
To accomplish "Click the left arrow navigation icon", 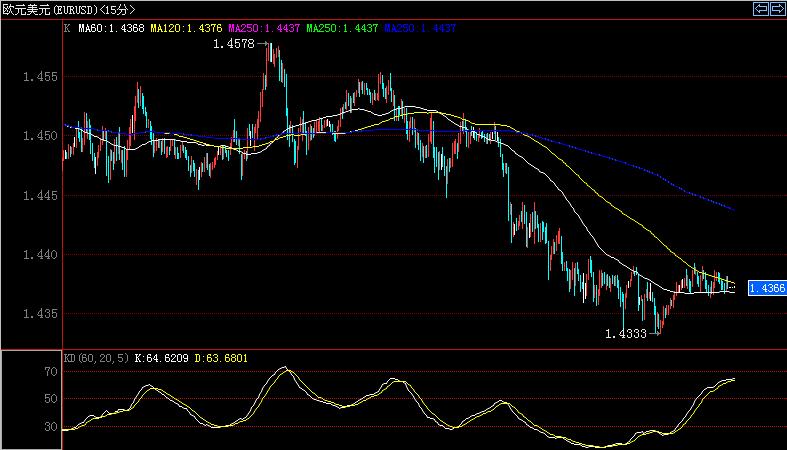I will click(x=761, y=9).
